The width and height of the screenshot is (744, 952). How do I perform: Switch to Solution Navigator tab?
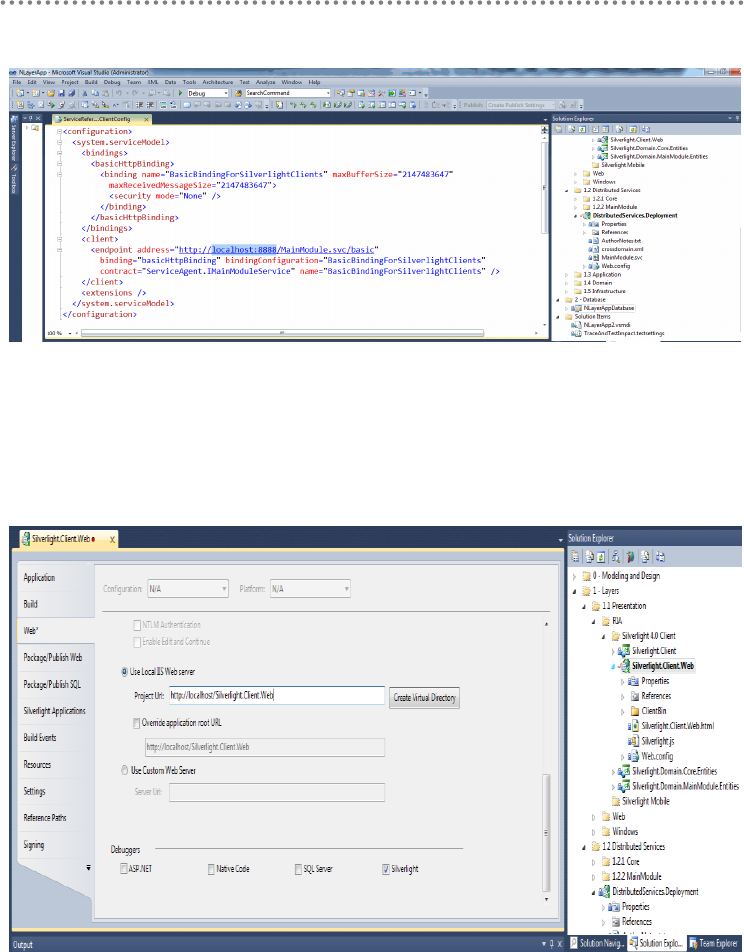[x=596, y=943]
